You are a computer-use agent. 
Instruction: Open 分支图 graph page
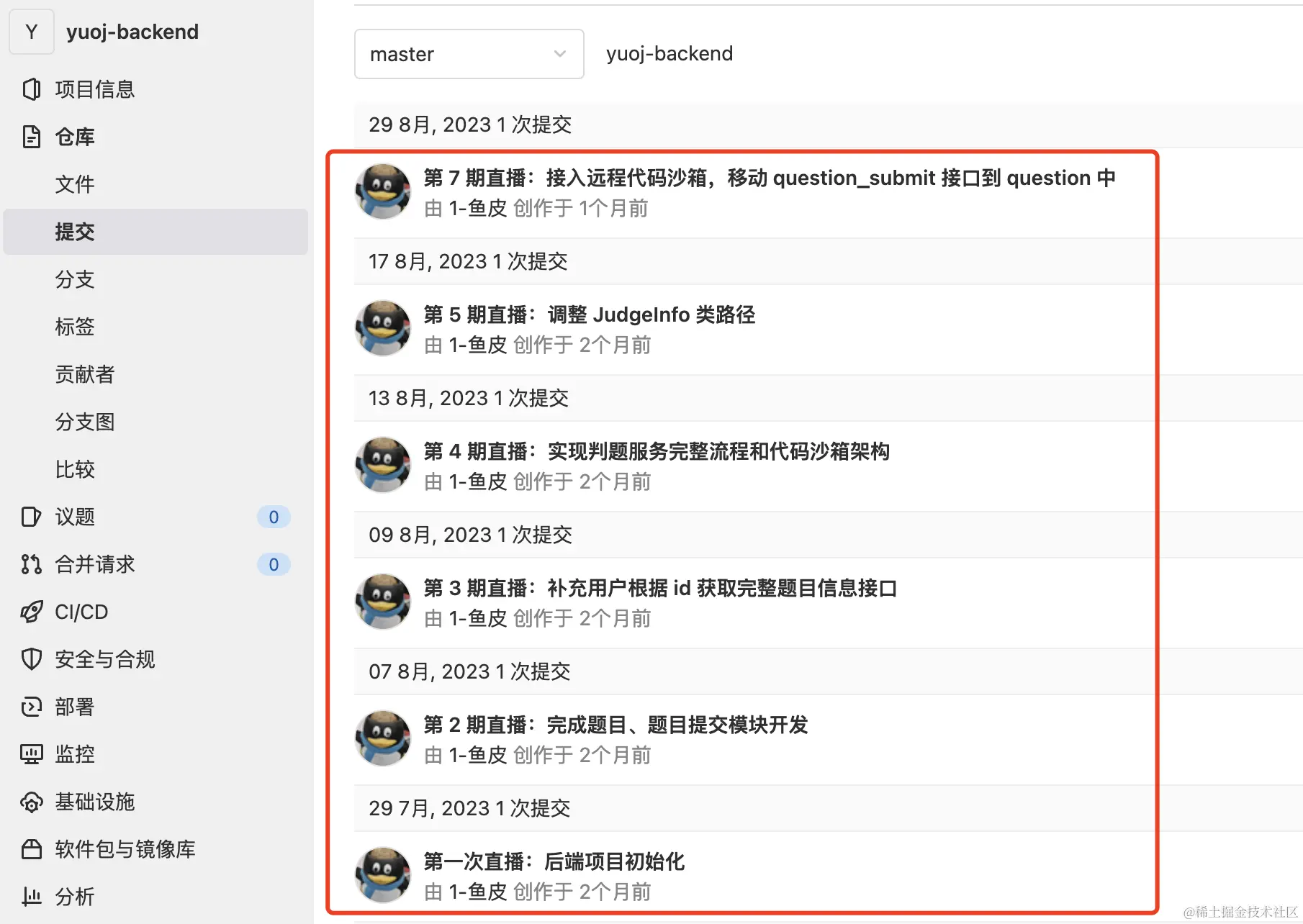[85, 422]
